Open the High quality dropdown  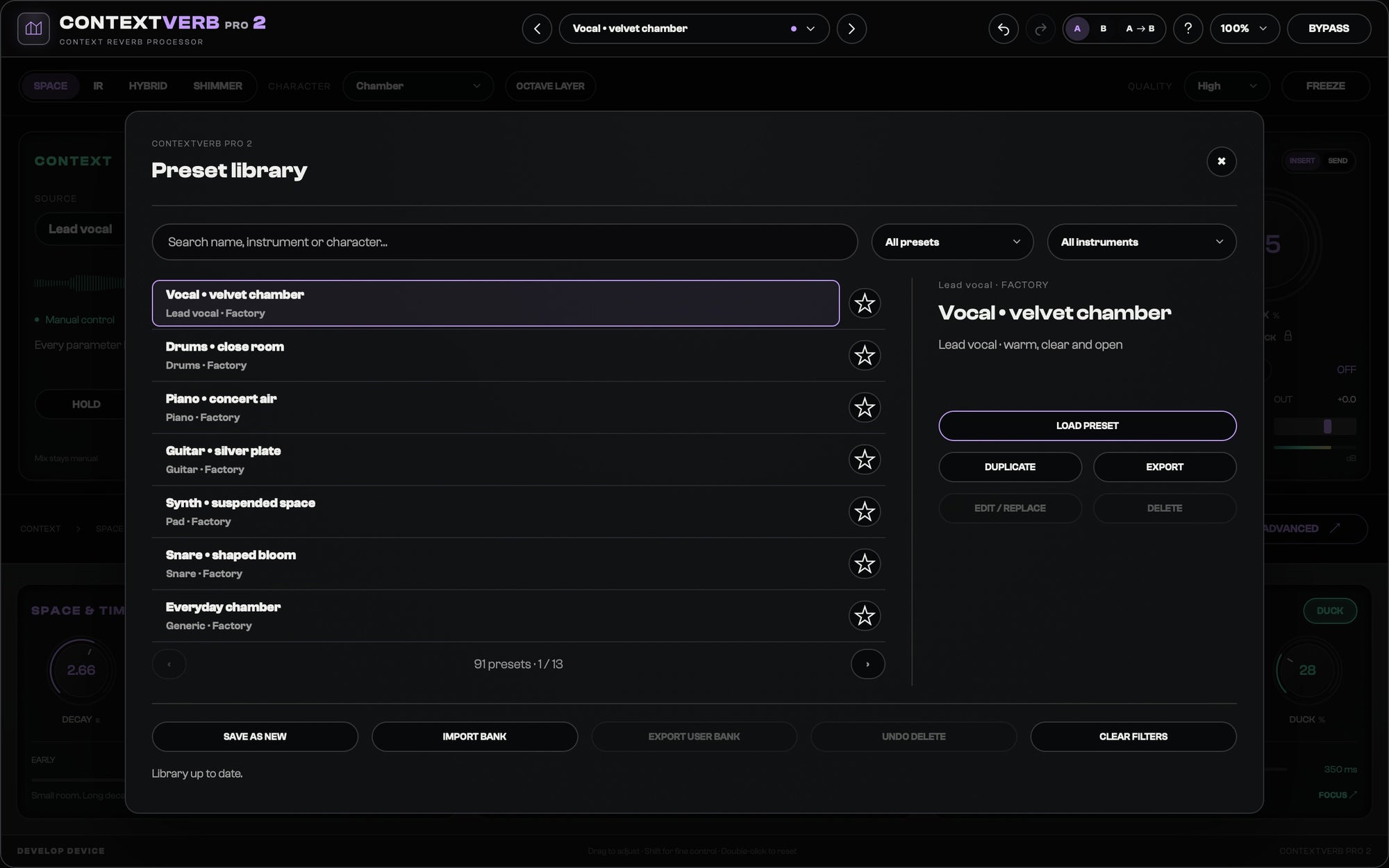tap(1227, 86)
